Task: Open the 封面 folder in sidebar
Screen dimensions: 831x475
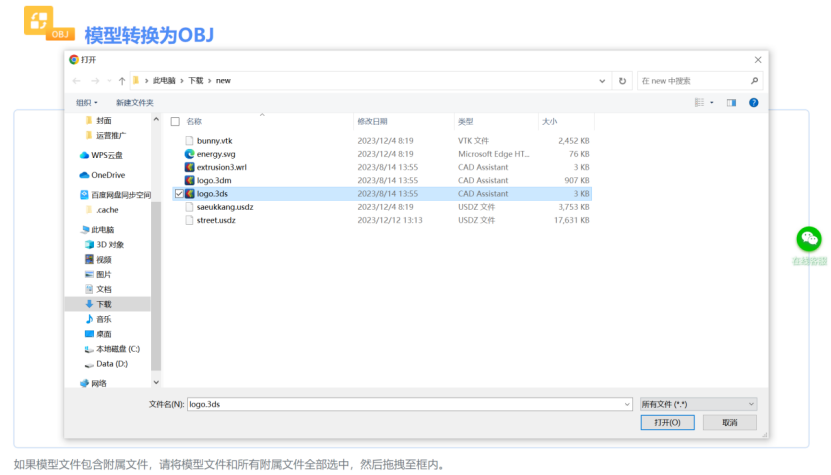Action: pyautogui.click(x=99, y=120)
